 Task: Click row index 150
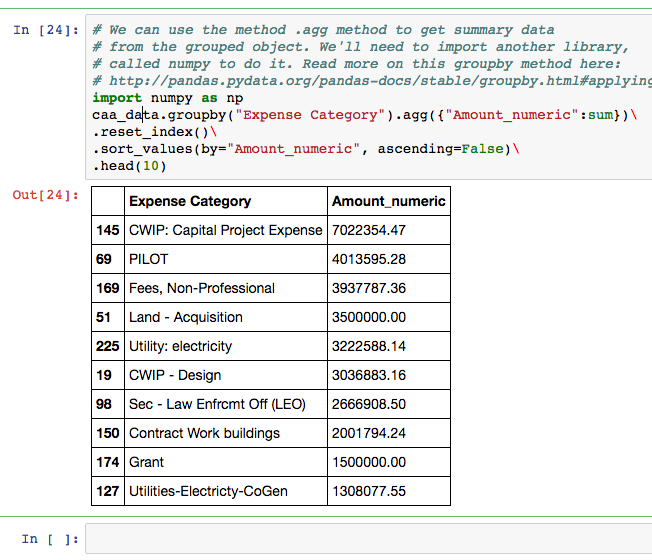(108, 433)
